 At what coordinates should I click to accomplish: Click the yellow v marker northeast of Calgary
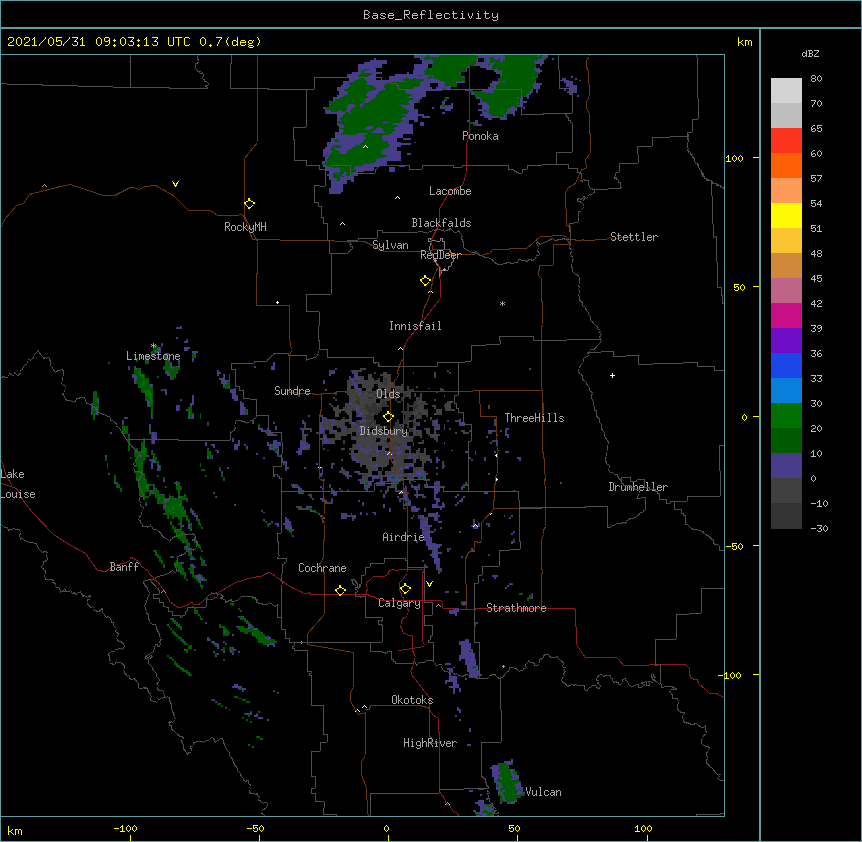429,584
